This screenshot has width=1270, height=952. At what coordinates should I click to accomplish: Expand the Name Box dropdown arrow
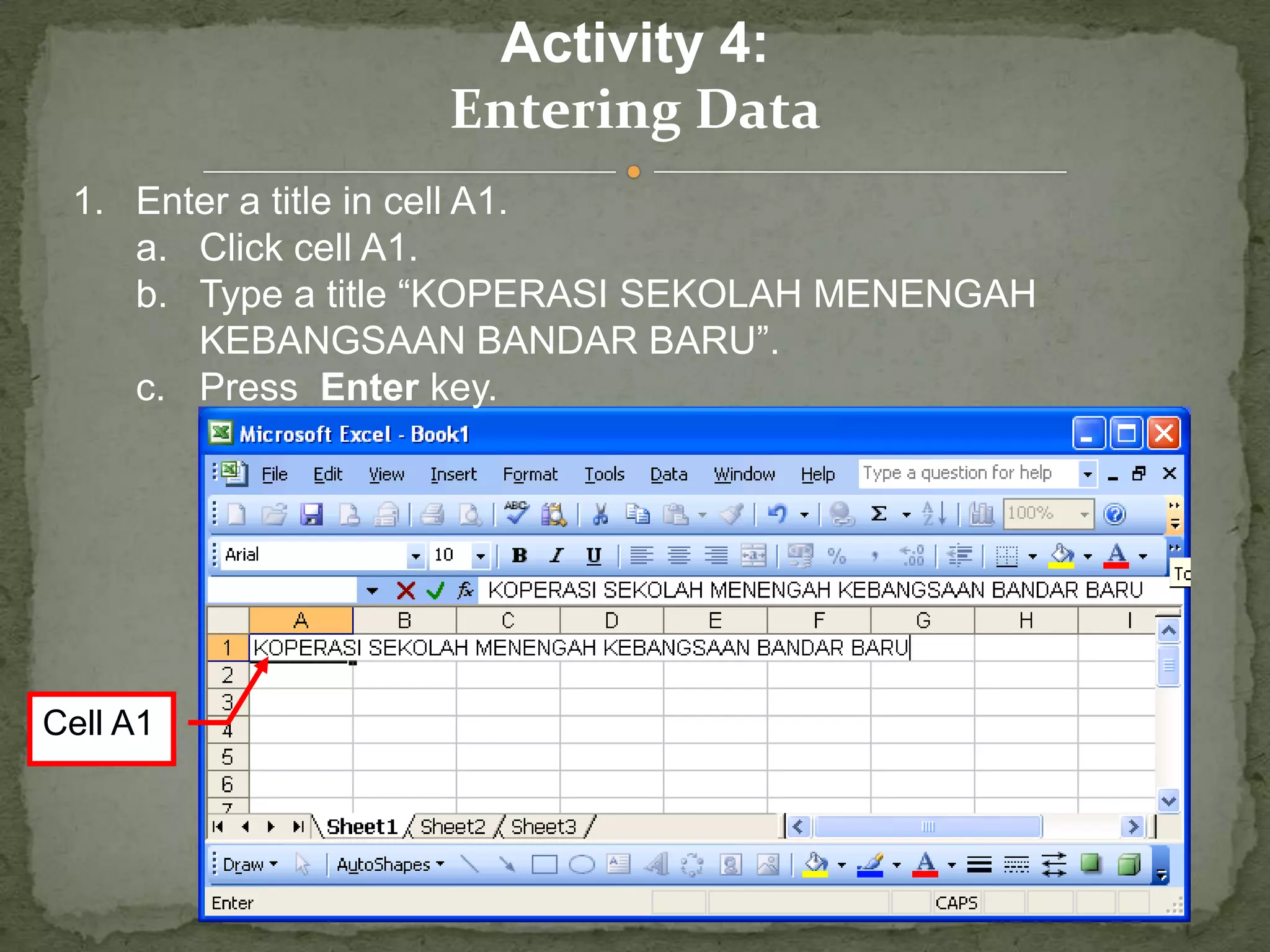[372, 591]
